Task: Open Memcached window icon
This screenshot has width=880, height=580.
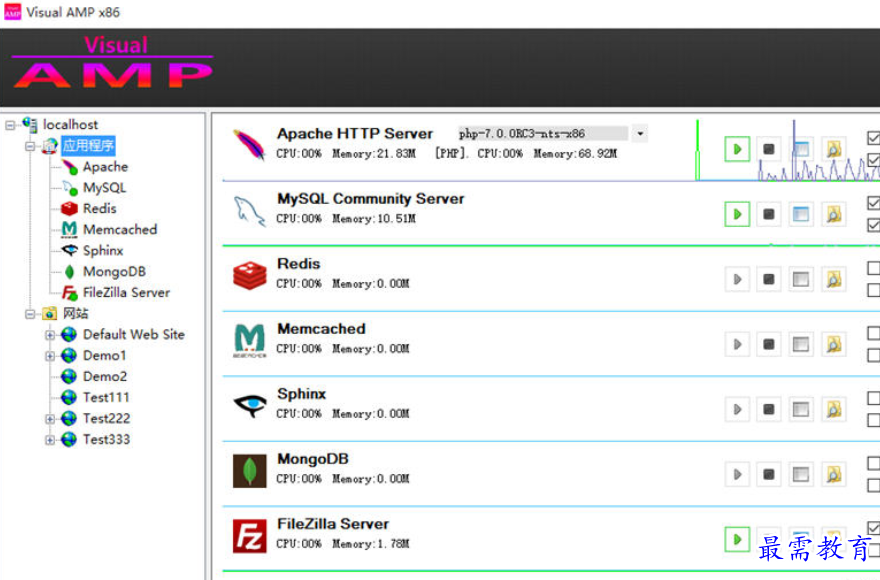Action: pos(801,344)
